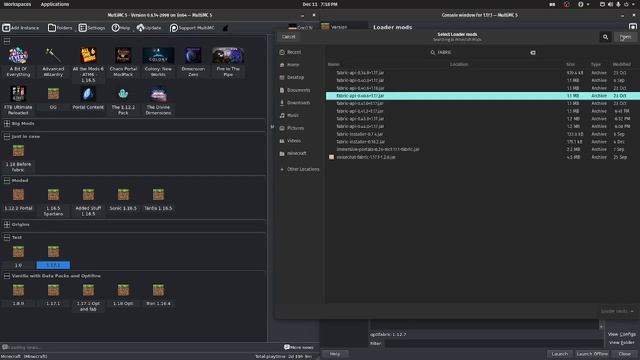Select Fire In The Pipe instance
This screenshot has width=640, height=360.
(228, 56)
